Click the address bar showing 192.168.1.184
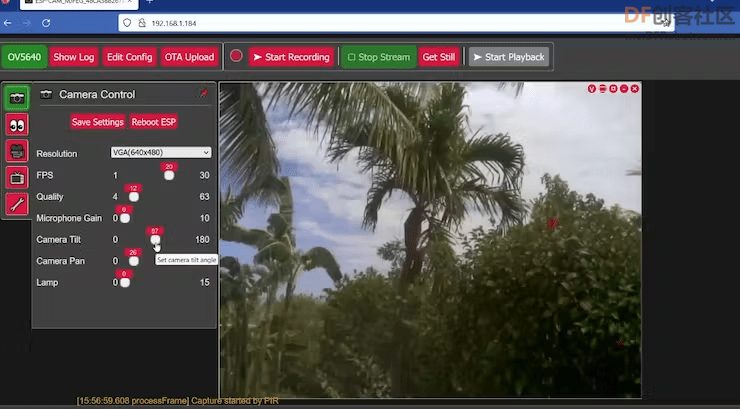 (395, 23)
